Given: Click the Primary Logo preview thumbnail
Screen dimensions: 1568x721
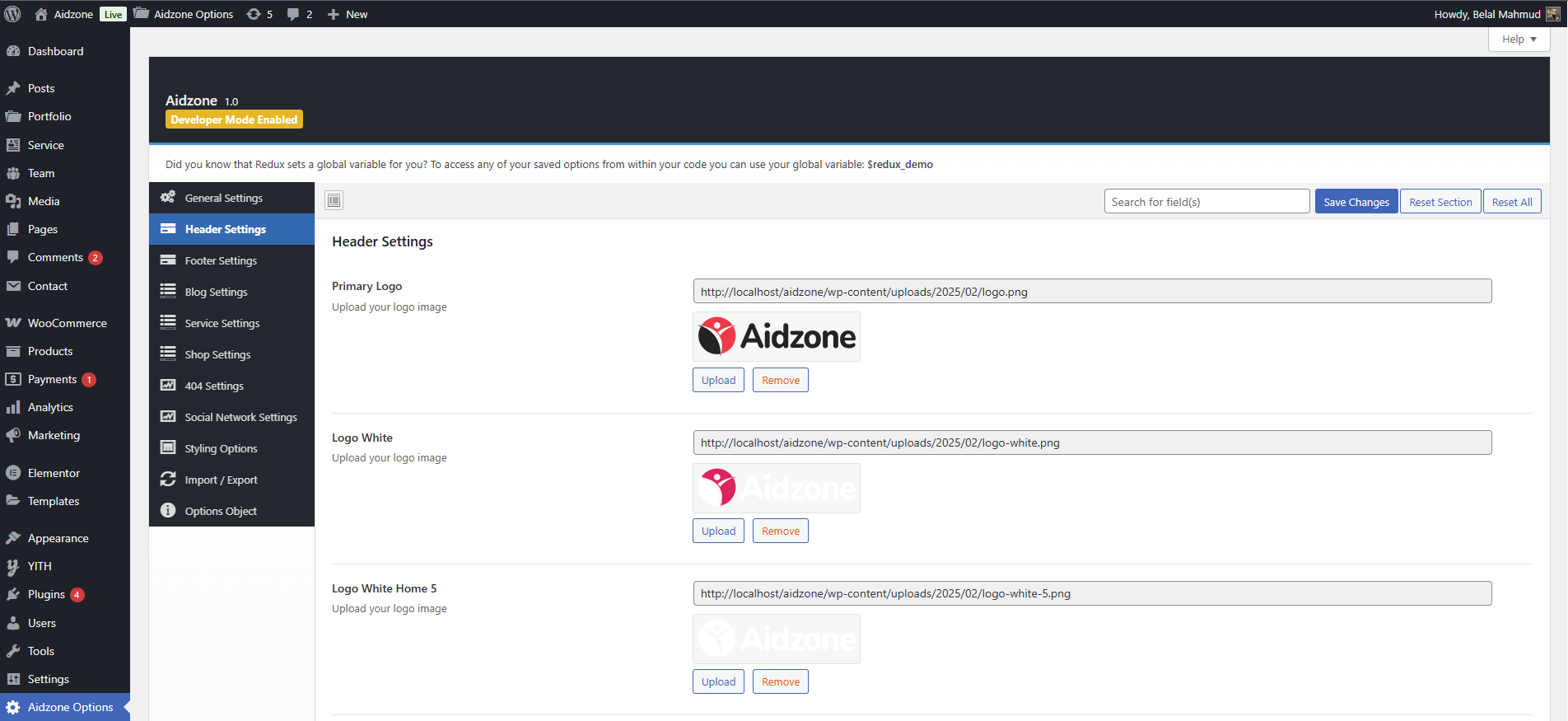Looking at the screenshot, I should (x=777, y=336).
